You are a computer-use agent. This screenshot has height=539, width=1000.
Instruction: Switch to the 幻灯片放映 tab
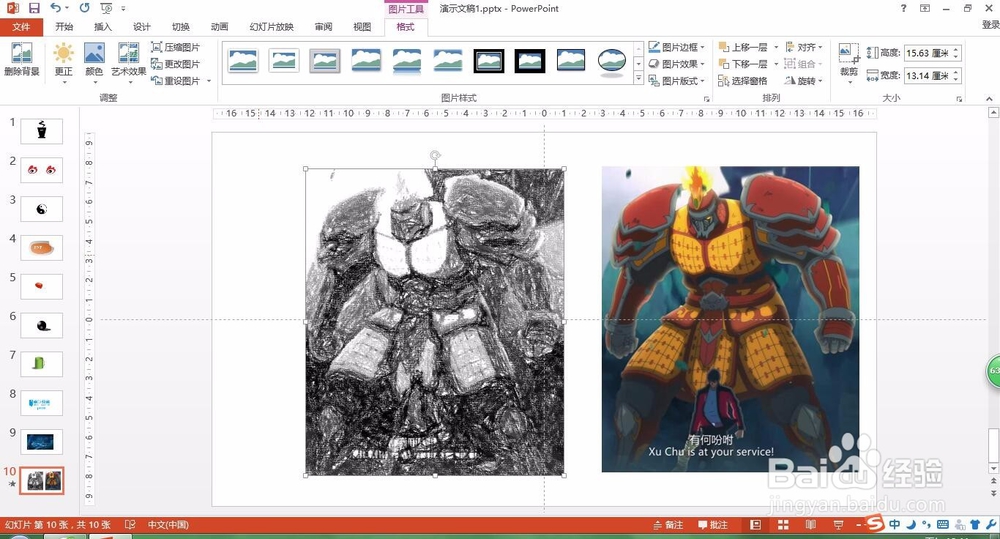pyautogui.click(x=272, y=27)
